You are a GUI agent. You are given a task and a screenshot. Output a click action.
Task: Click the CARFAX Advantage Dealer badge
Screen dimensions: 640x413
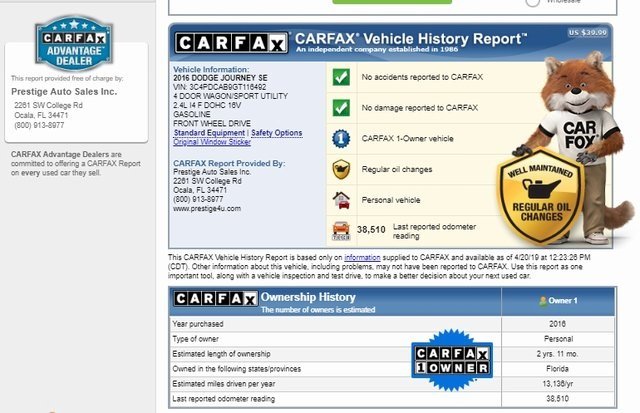(x=76, y=45)
